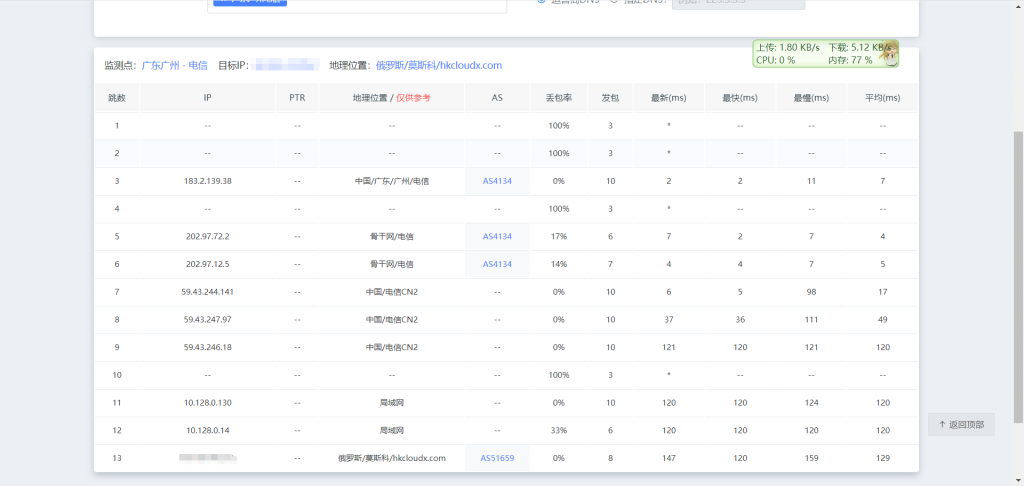Click the blurred 目标IP value
This screenshot has width=1024, height=486.
pyautogui.click(x=287, y=65)
